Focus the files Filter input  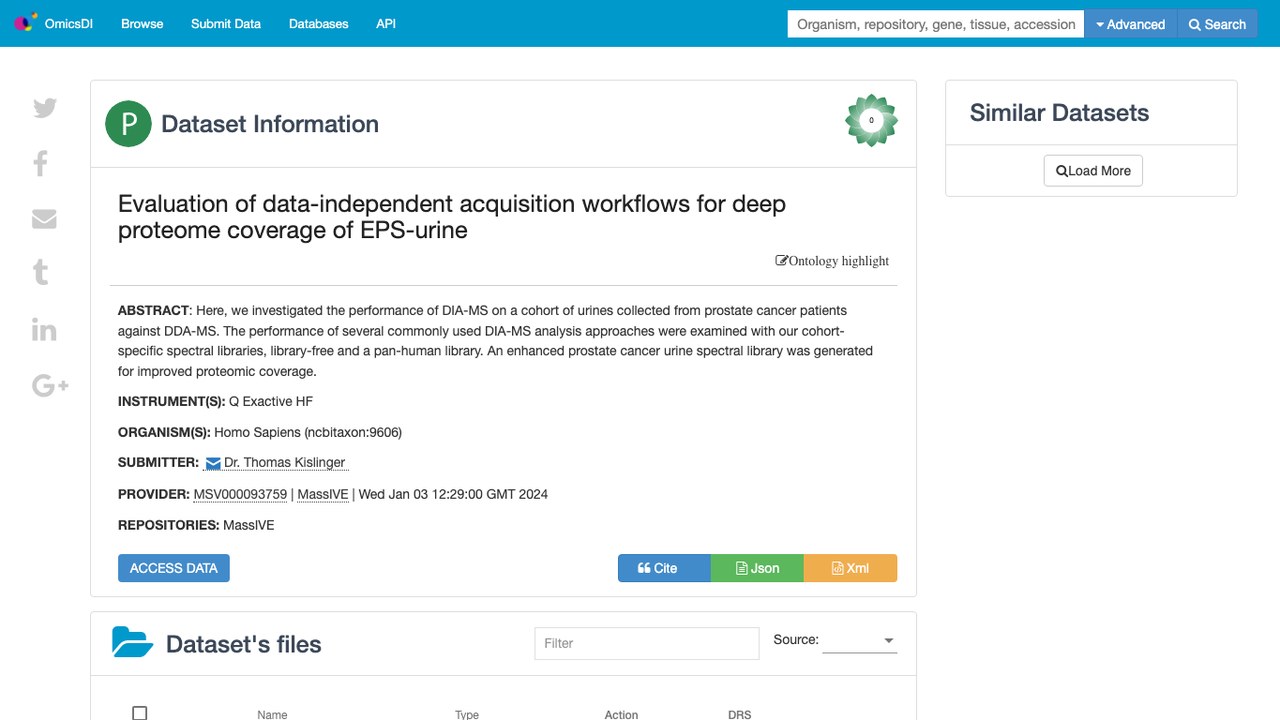tap(647, 643)
